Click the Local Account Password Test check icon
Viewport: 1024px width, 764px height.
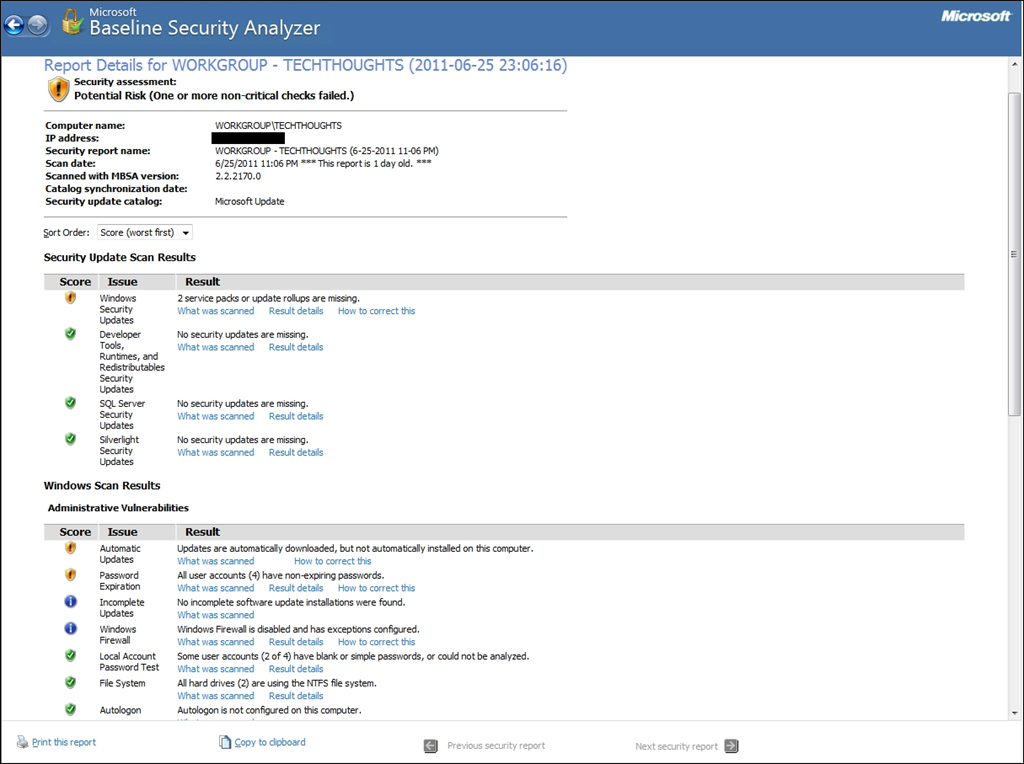pos(71,655)
